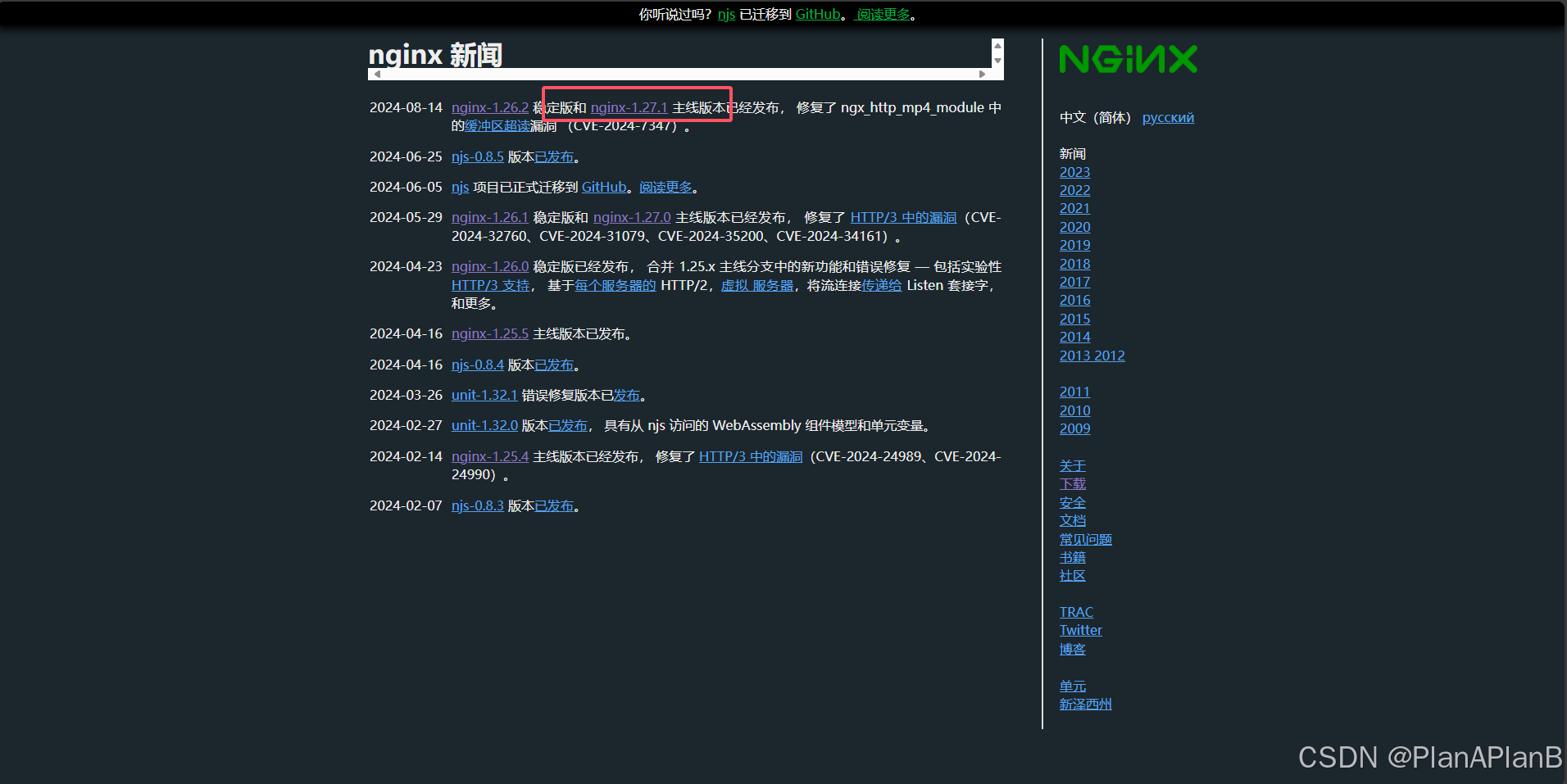Switch language to русский

coord(1168,118)
